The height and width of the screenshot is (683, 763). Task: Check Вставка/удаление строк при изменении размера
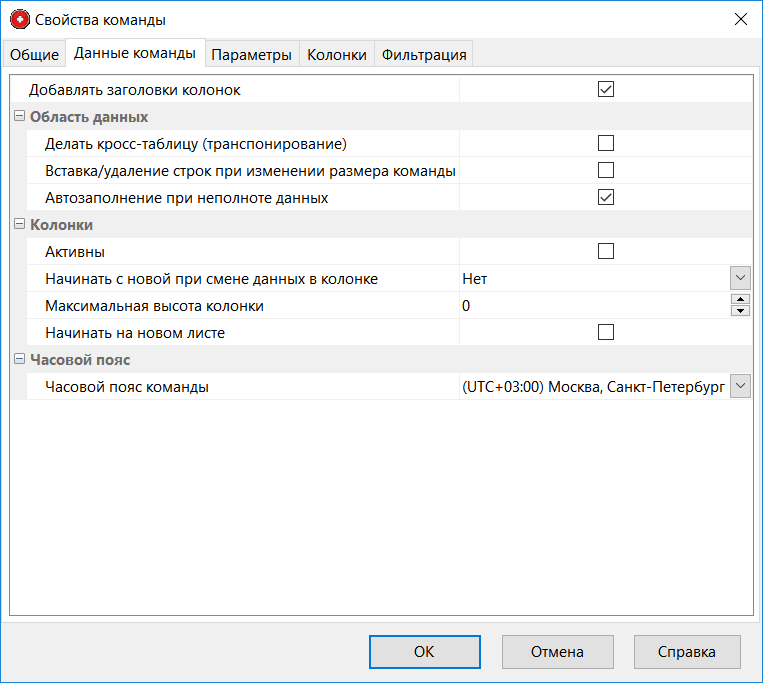[605, 170]
